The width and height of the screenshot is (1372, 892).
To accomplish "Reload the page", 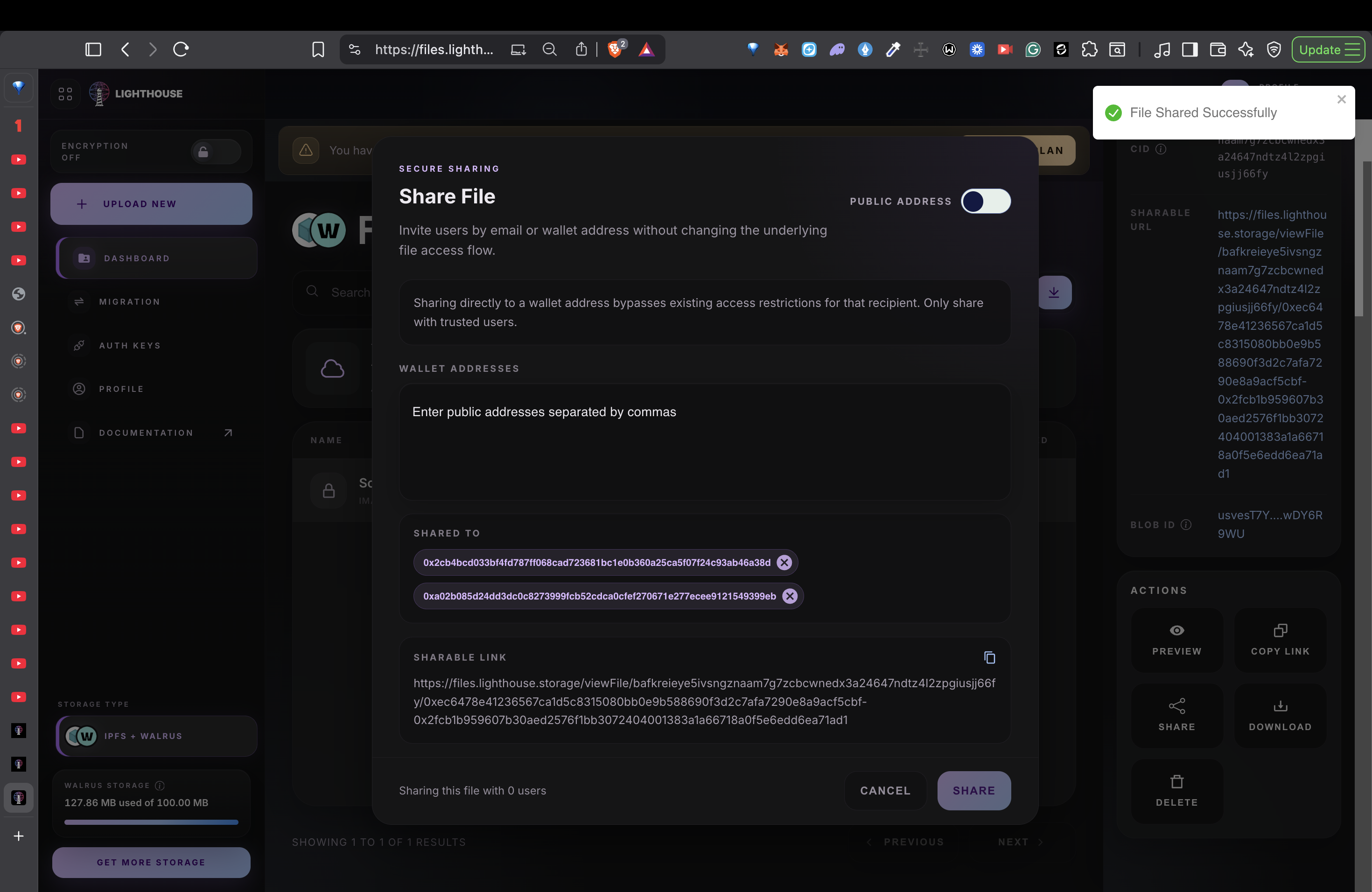I will [x=181, y=49].
